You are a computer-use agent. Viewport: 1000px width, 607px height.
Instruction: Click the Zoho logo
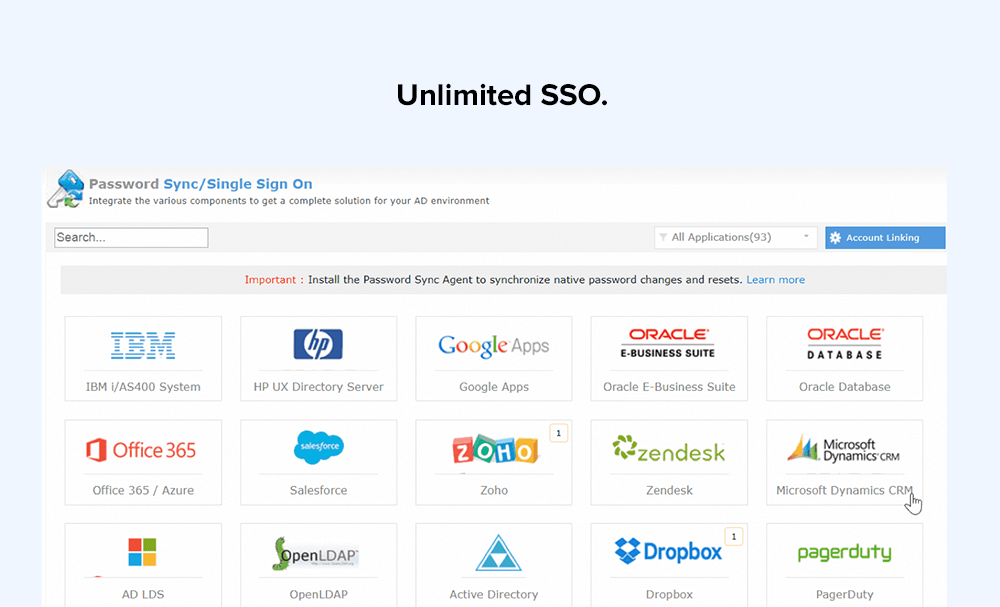tap(495, 450)
